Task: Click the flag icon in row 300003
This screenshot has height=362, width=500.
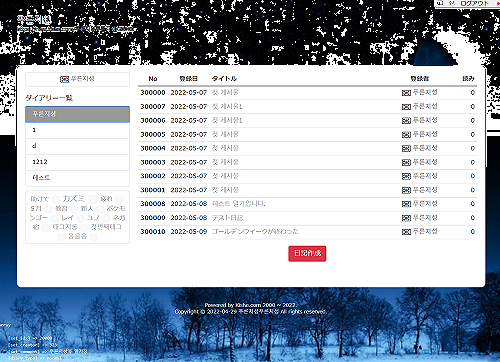Action: pos(406,163)
